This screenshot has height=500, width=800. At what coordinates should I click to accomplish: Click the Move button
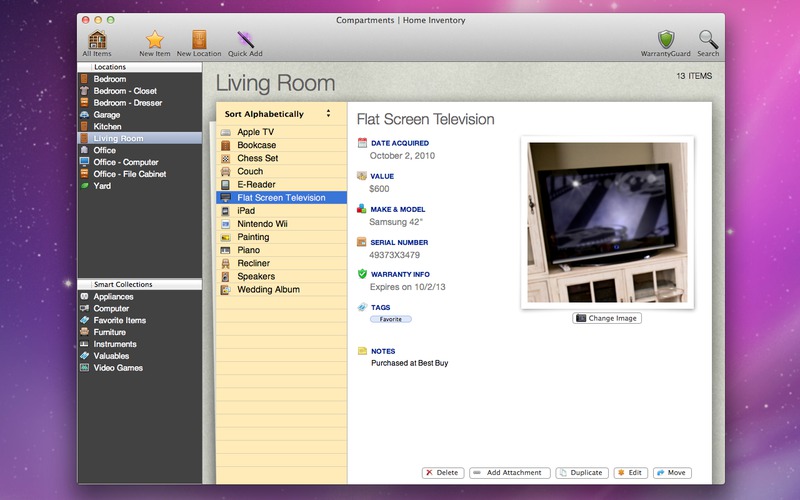coord(672,473)
